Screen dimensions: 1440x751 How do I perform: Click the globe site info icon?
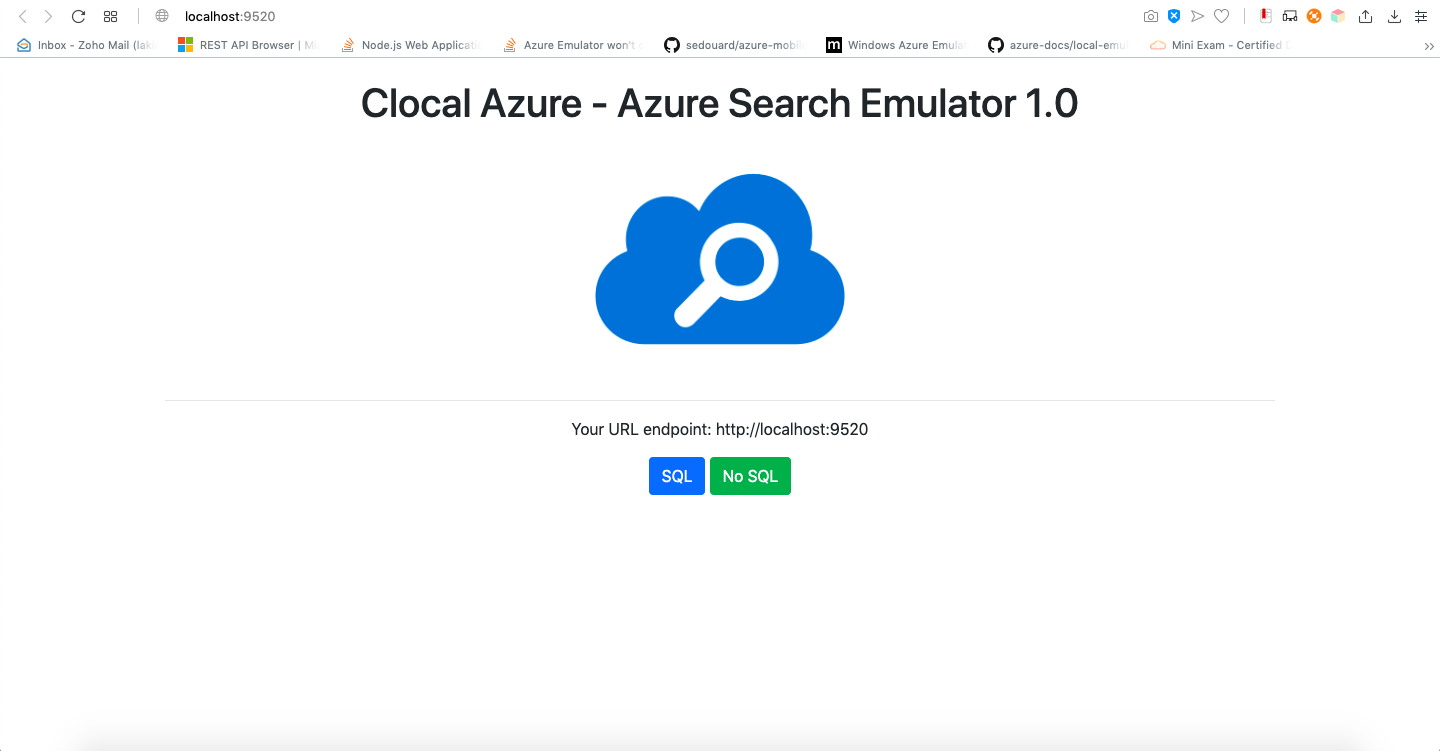click(x=162, y=16)
